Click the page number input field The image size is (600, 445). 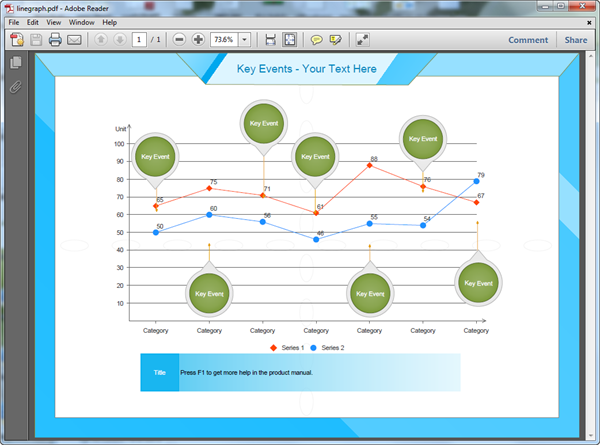click(139, 39)
